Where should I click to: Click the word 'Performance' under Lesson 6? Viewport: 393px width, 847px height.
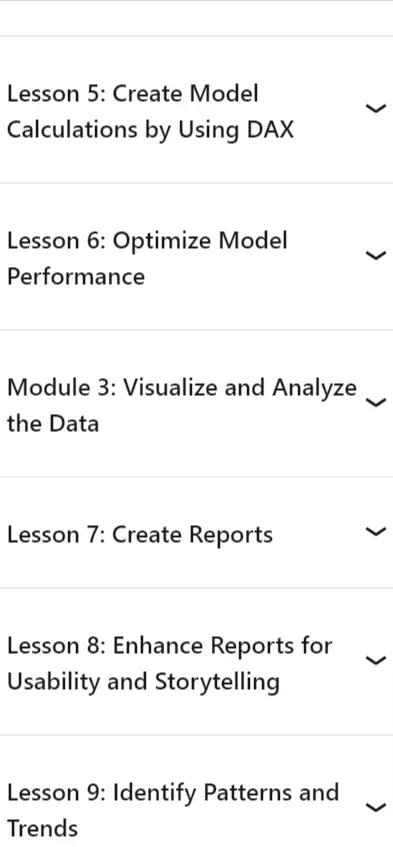click(76, 277)
